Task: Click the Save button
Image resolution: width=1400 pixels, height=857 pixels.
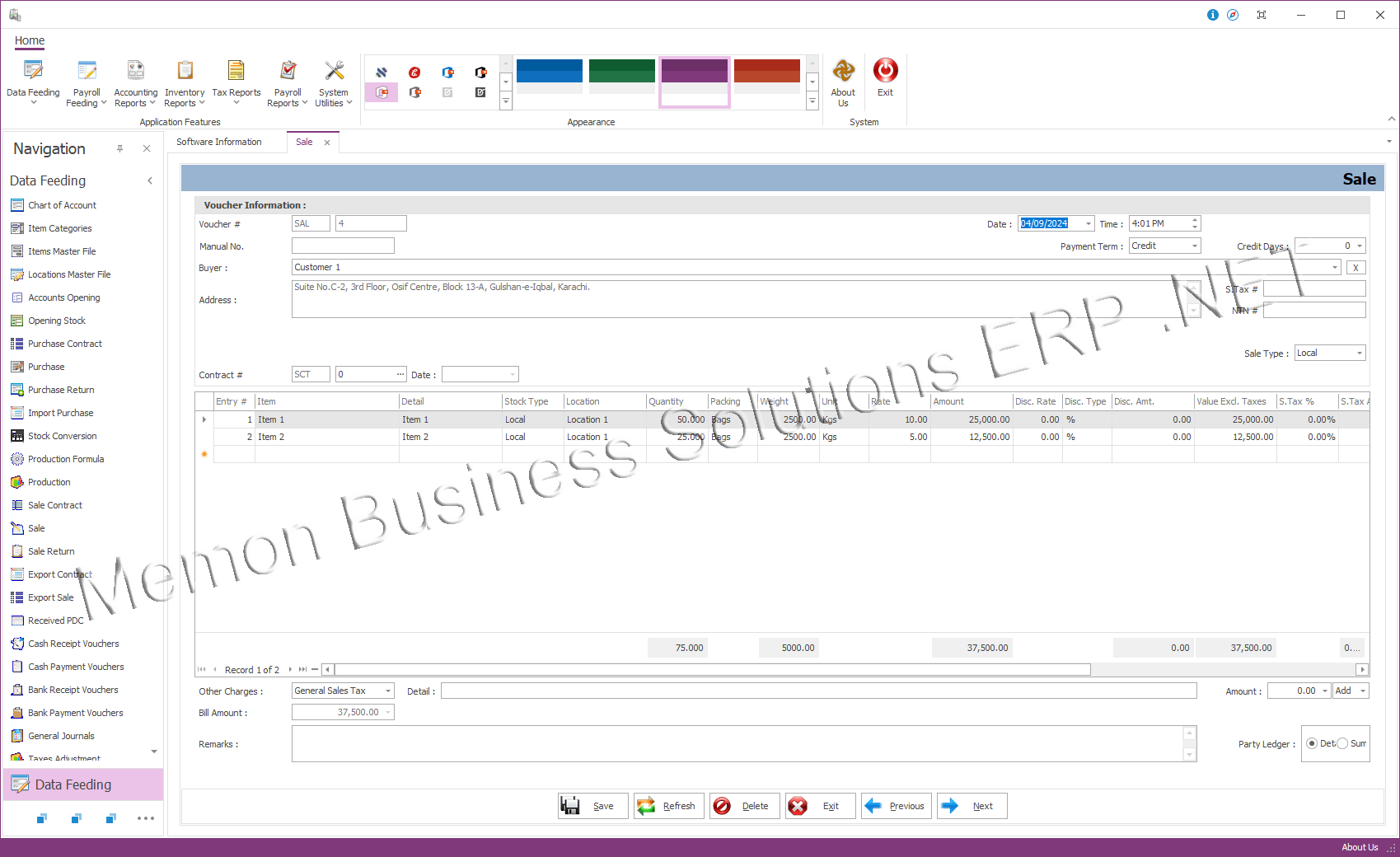Action: pyautogui.click(x=593, y=806)
